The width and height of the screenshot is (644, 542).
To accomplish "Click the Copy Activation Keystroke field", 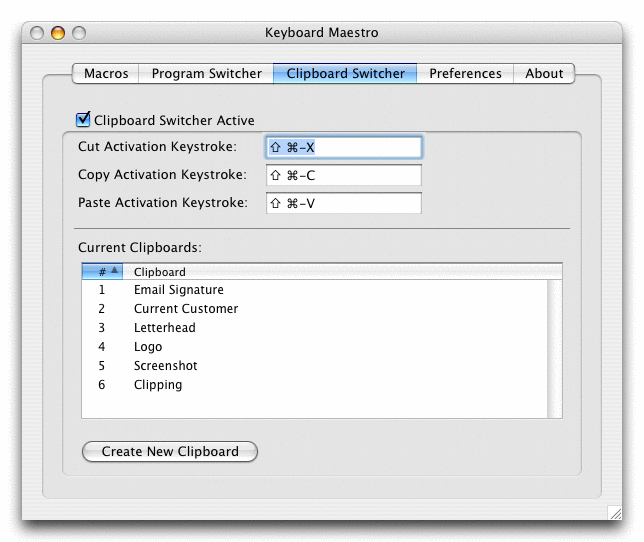I will click(343, 175).
